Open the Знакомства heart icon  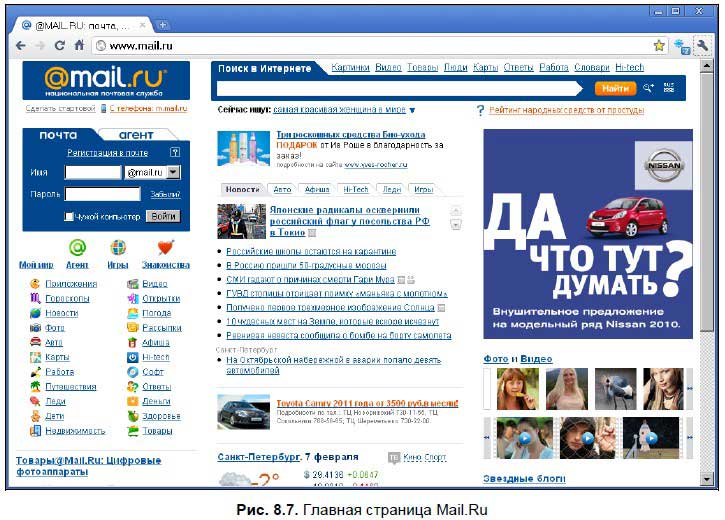tap(166, 248)
